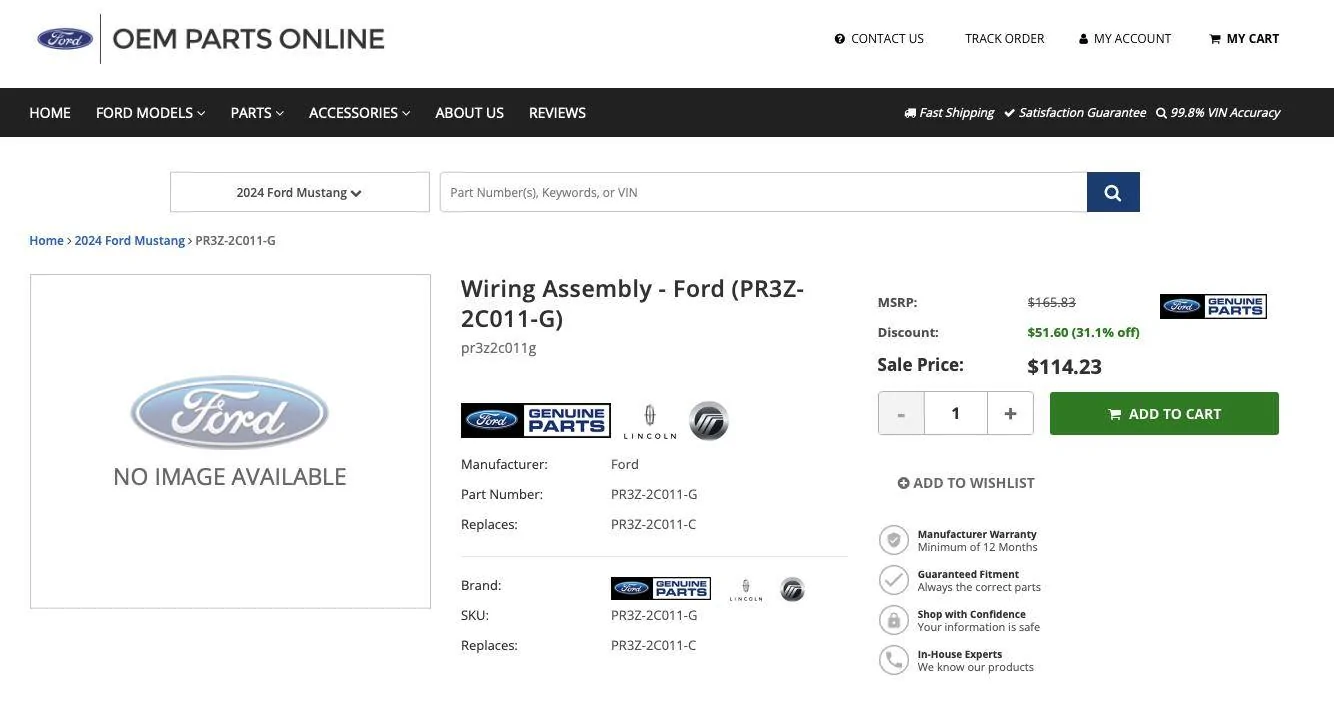Open Track Order page
1334x725 pixels.
(1004, 39)
